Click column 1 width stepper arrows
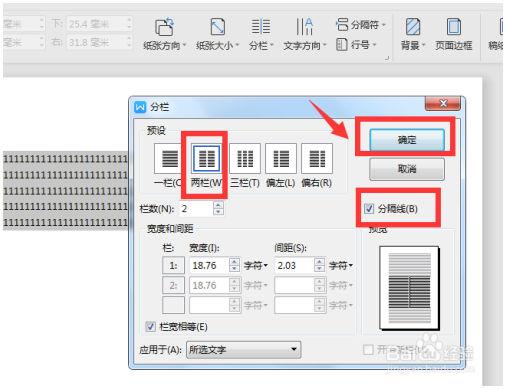The image size is (506, 389). [x=234, y=265]
